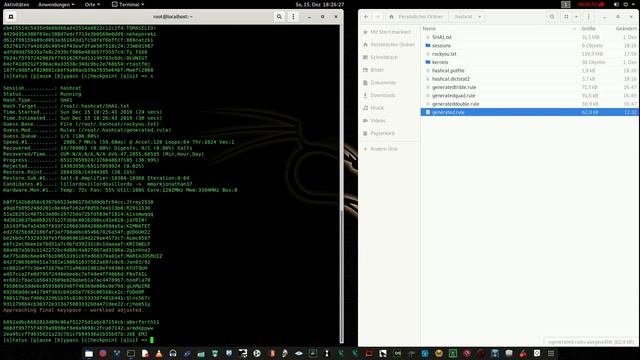Viewport: 640px width, 360px height.
Task: Select the generateddouble.rule file
Action: [x=529, y=104]
